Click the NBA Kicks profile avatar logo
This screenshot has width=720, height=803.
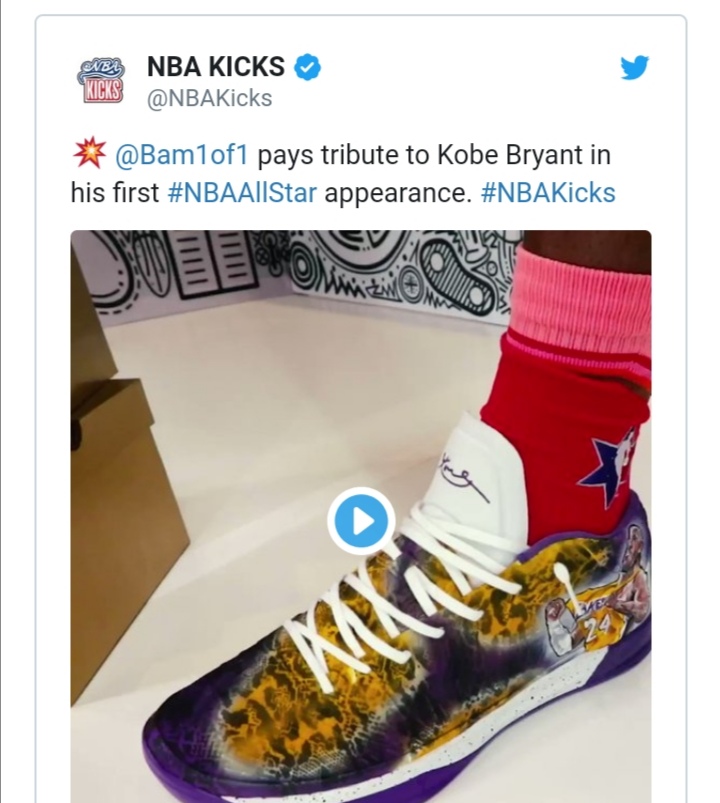click(x=99, y=79)
